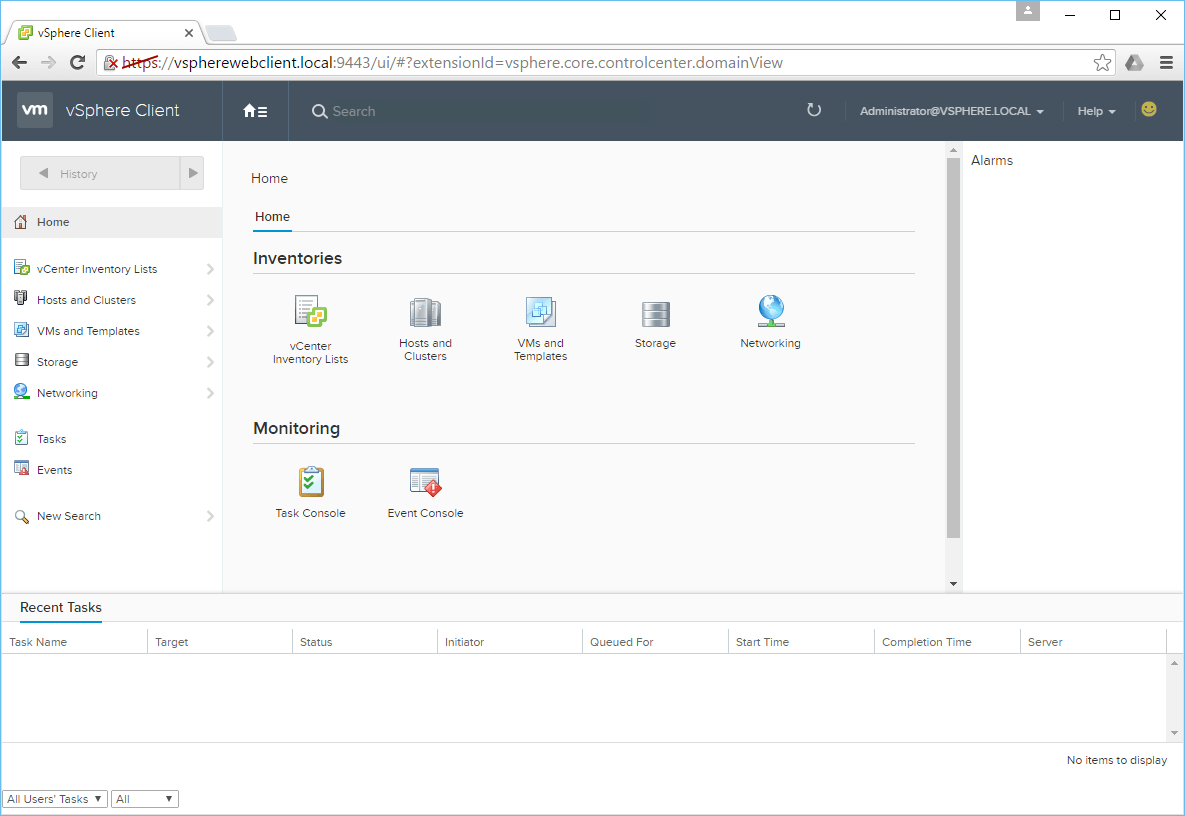Sort by Server column header
This screenshot has height=816, width=1185.
click(1093, 641)
